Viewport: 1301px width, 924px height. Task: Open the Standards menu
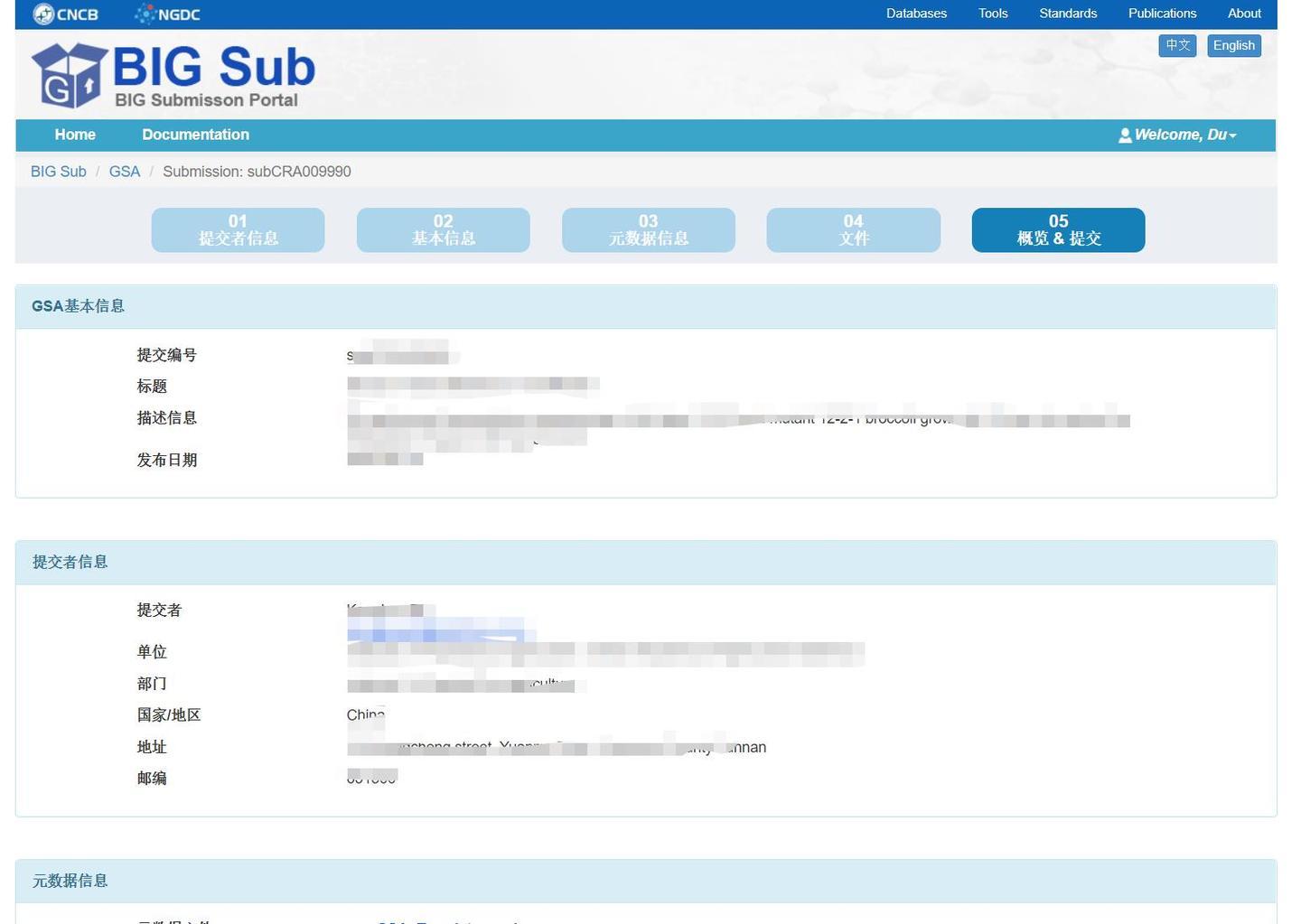click(x=1068, y=14)
